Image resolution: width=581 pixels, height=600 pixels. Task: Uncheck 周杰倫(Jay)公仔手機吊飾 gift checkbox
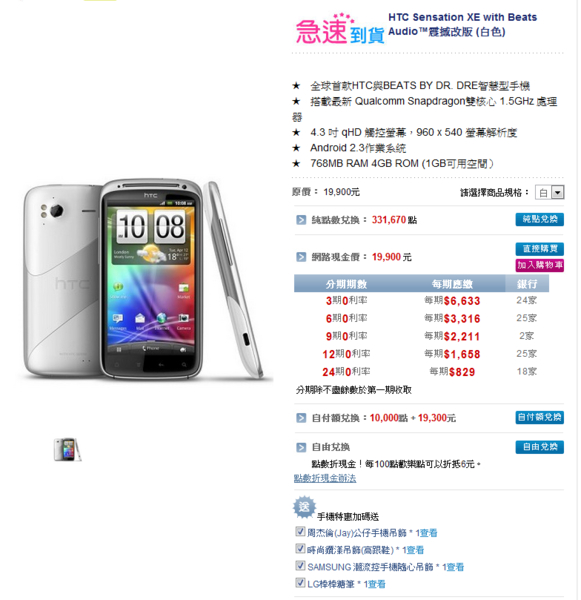click(300, 532)
